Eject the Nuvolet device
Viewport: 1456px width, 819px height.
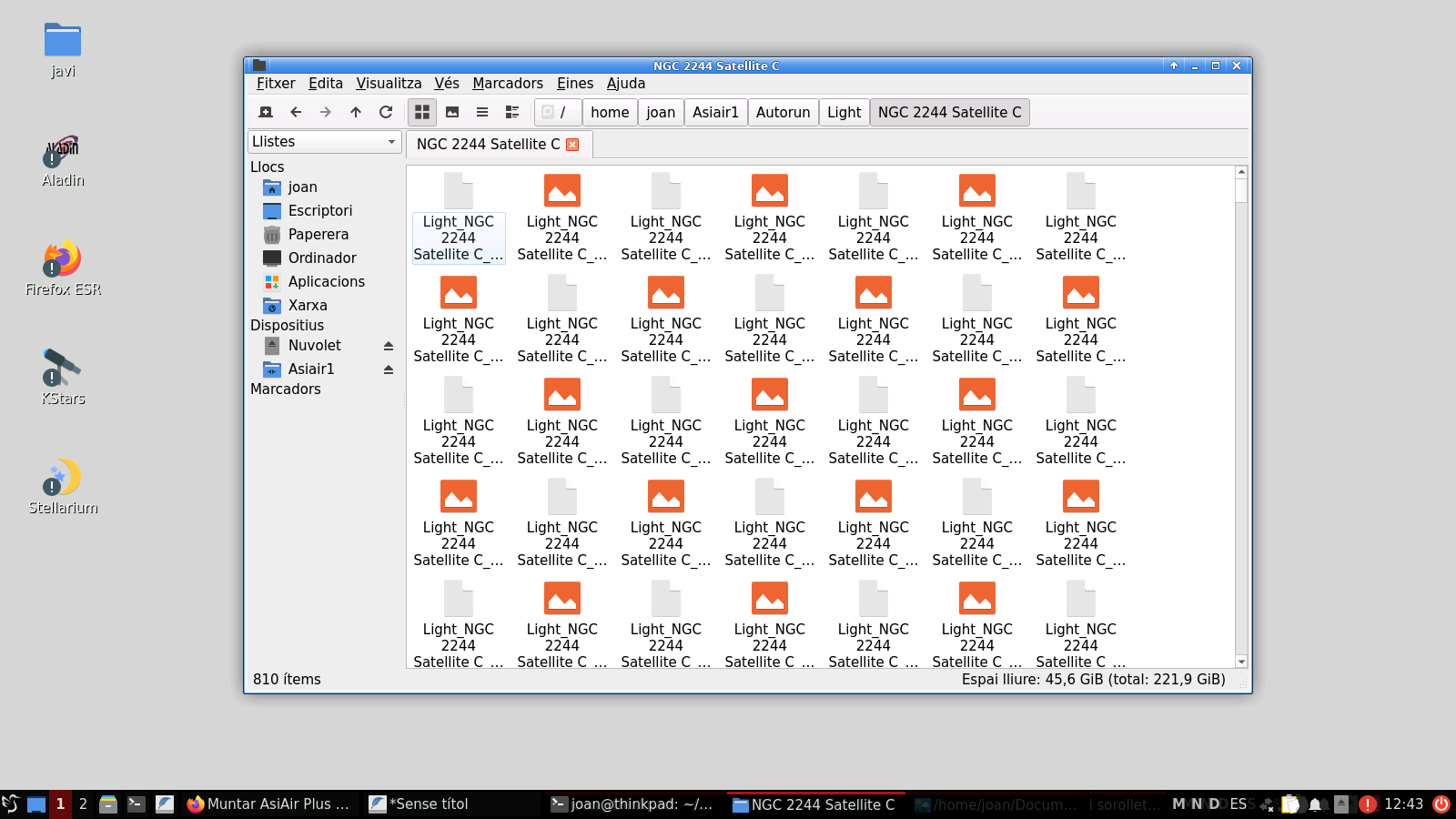pos(389,346)
